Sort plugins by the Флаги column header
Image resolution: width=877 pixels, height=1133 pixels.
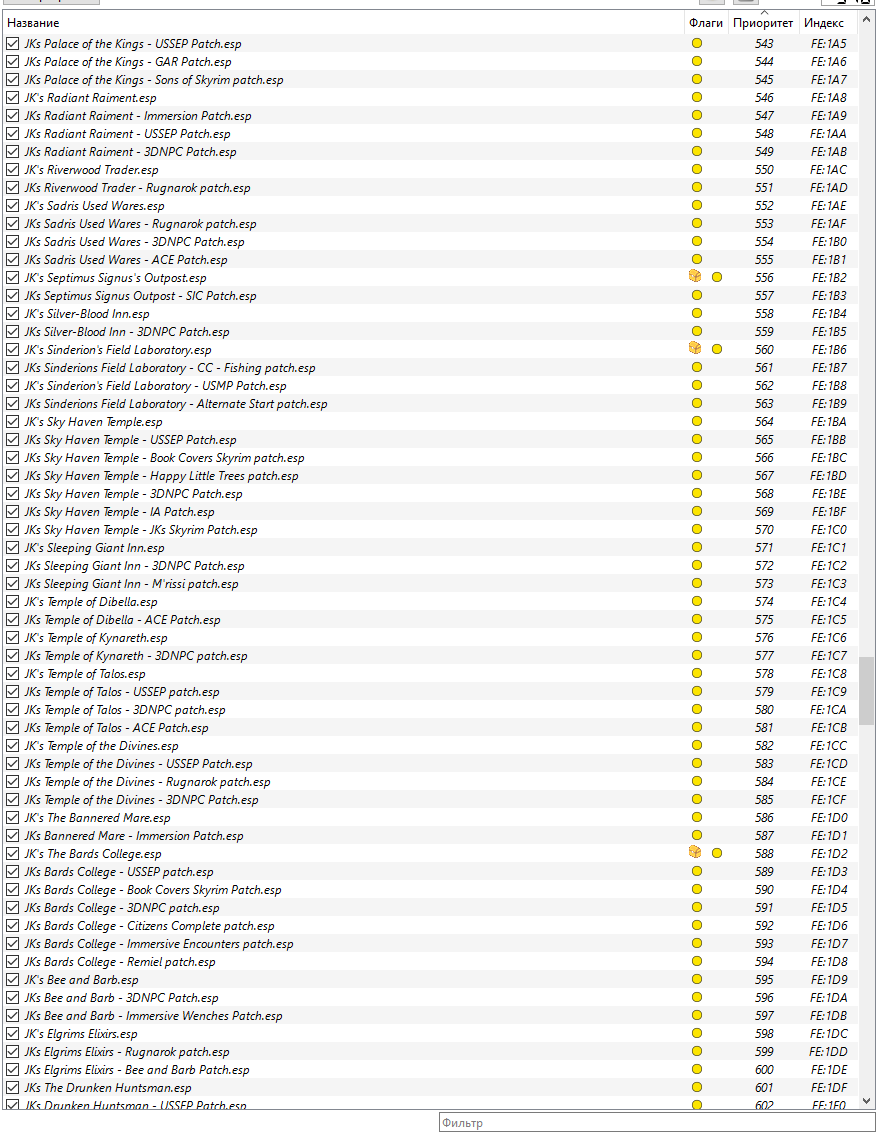[x=706, y=22]
